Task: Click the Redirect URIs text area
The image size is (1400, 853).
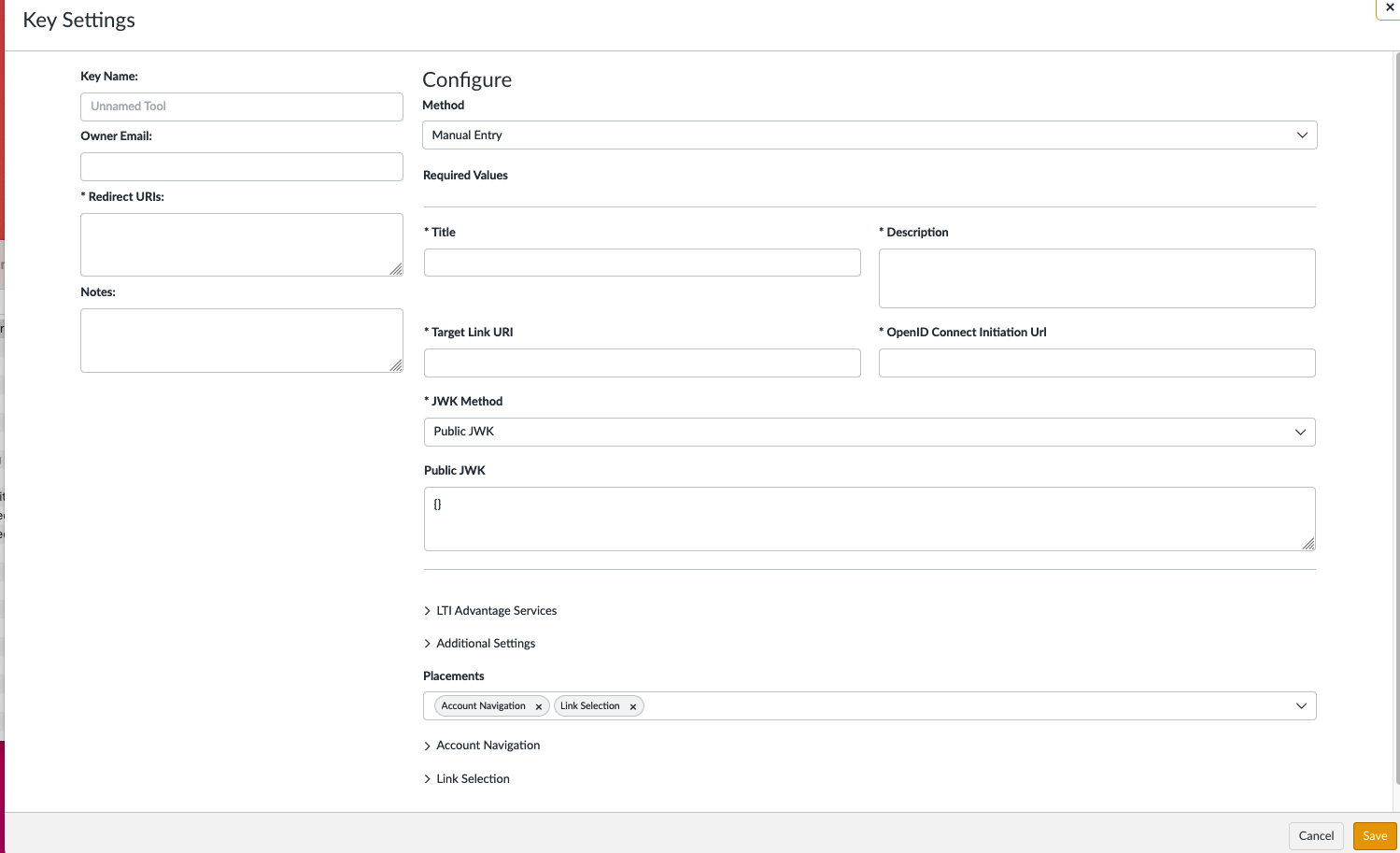Action: [241, 244]
